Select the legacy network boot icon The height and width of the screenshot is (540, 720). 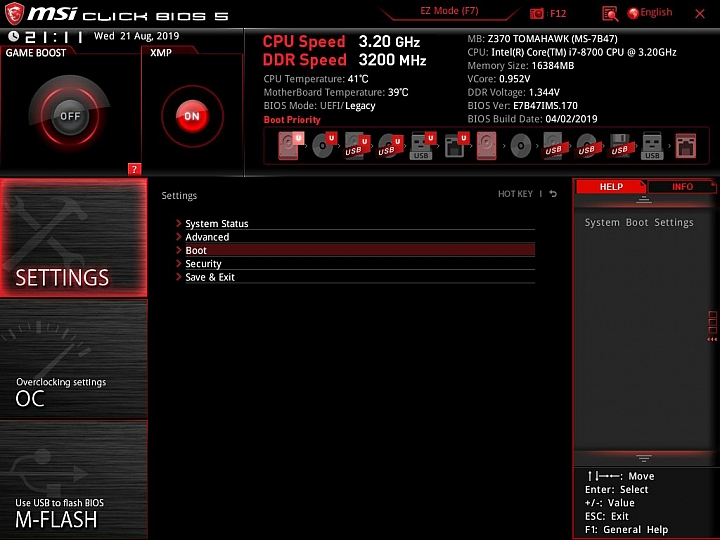tap(686, 146)
